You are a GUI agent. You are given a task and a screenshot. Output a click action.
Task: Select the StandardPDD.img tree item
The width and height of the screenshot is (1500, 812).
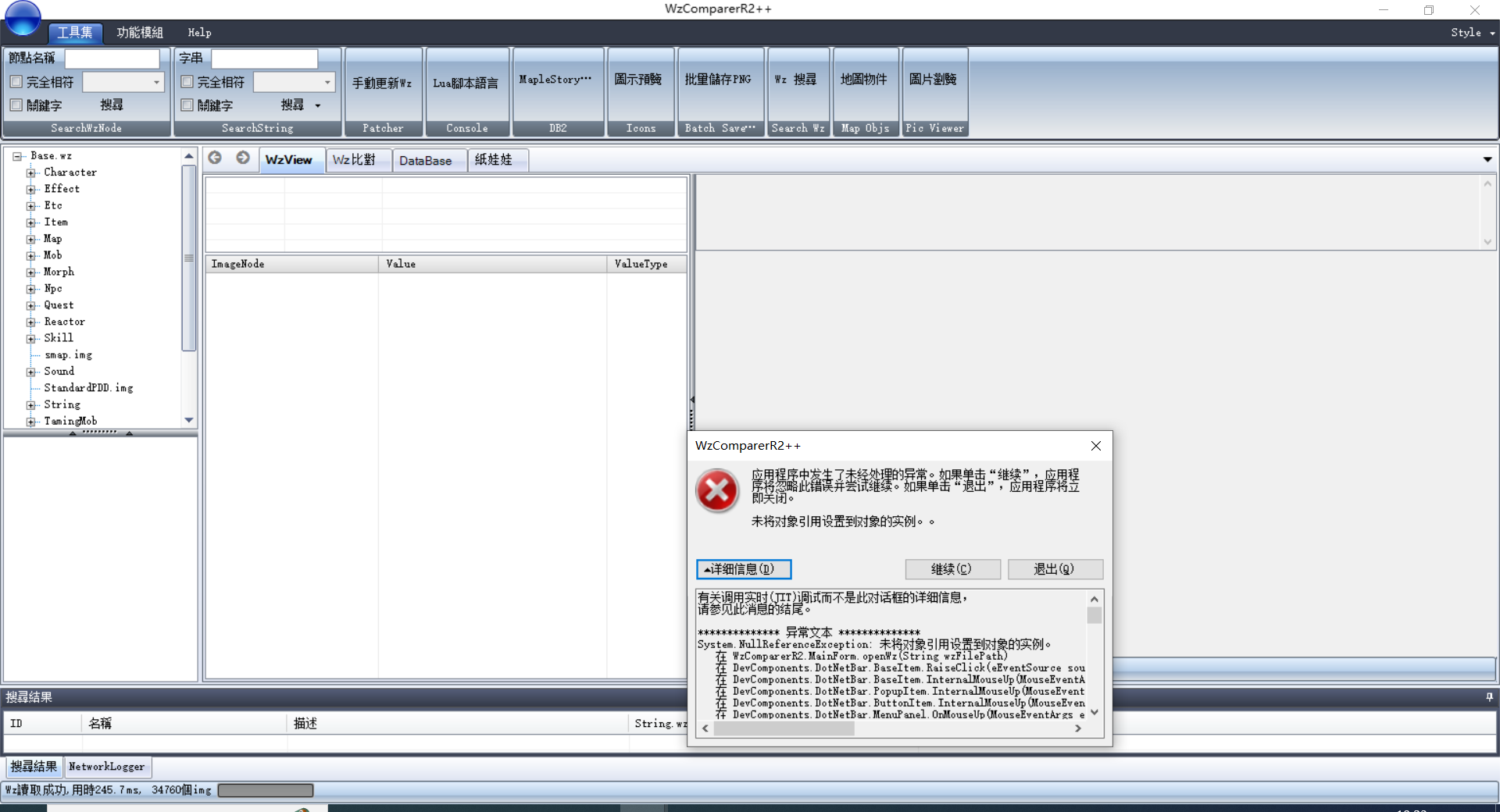[88, 388]
